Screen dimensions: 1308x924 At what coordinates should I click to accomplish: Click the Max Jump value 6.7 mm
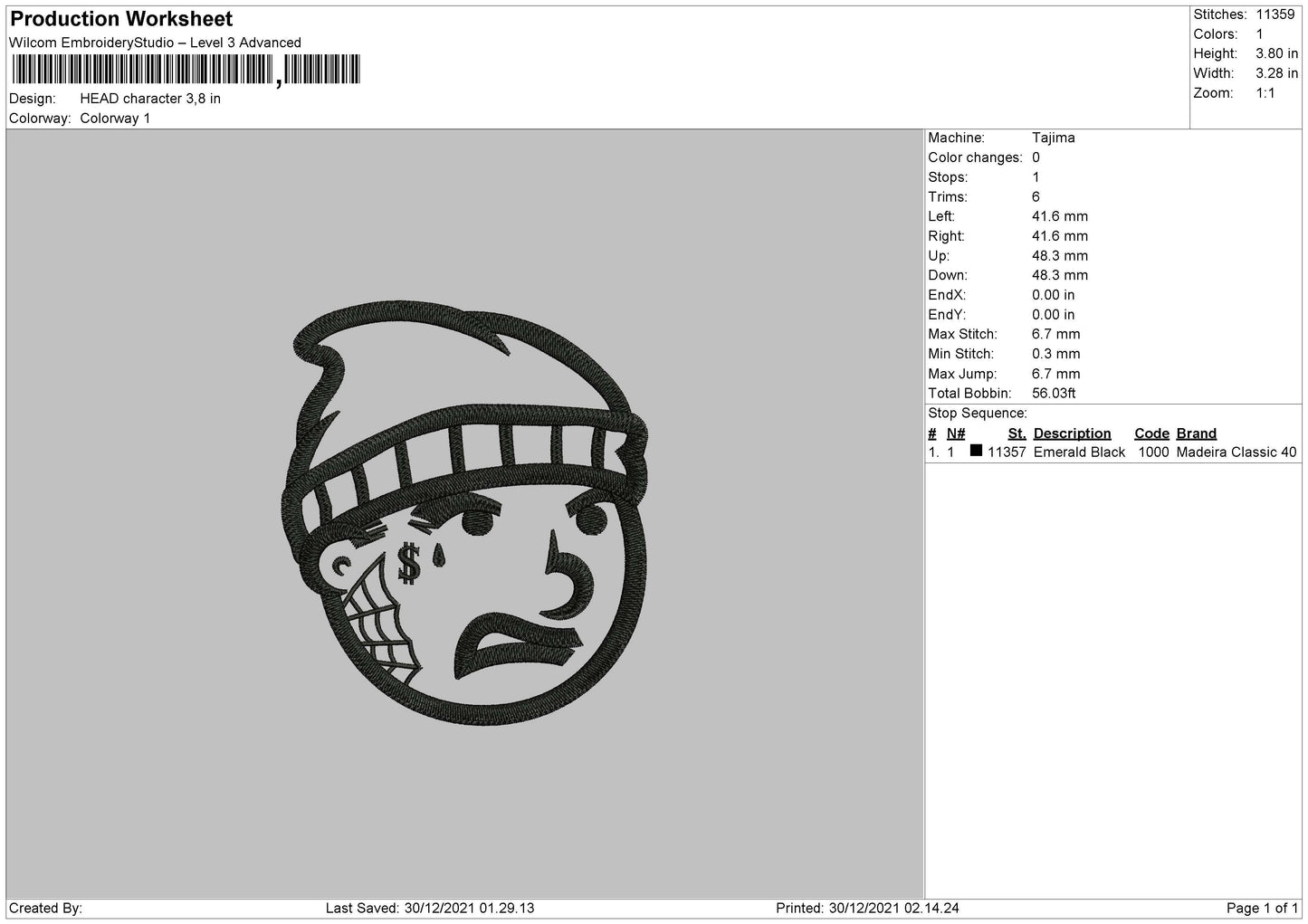coord(1056,374)
